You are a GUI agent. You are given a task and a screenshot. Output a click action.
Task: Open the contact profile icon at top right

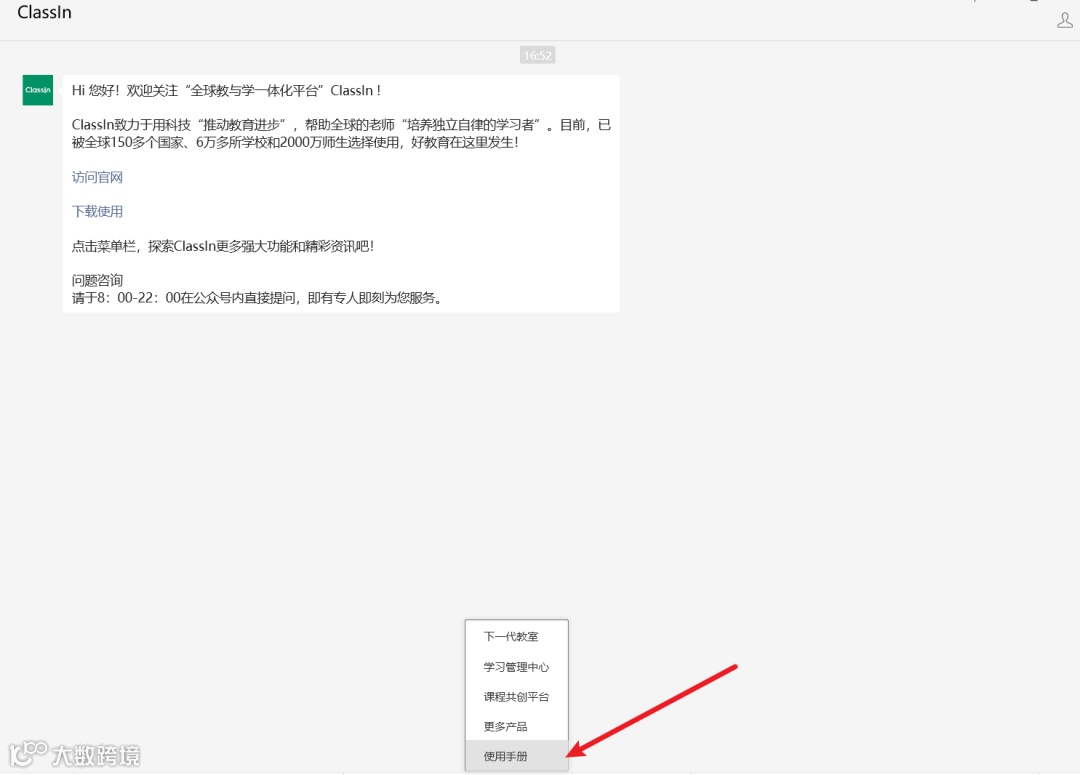click(x=1065, y=18)
